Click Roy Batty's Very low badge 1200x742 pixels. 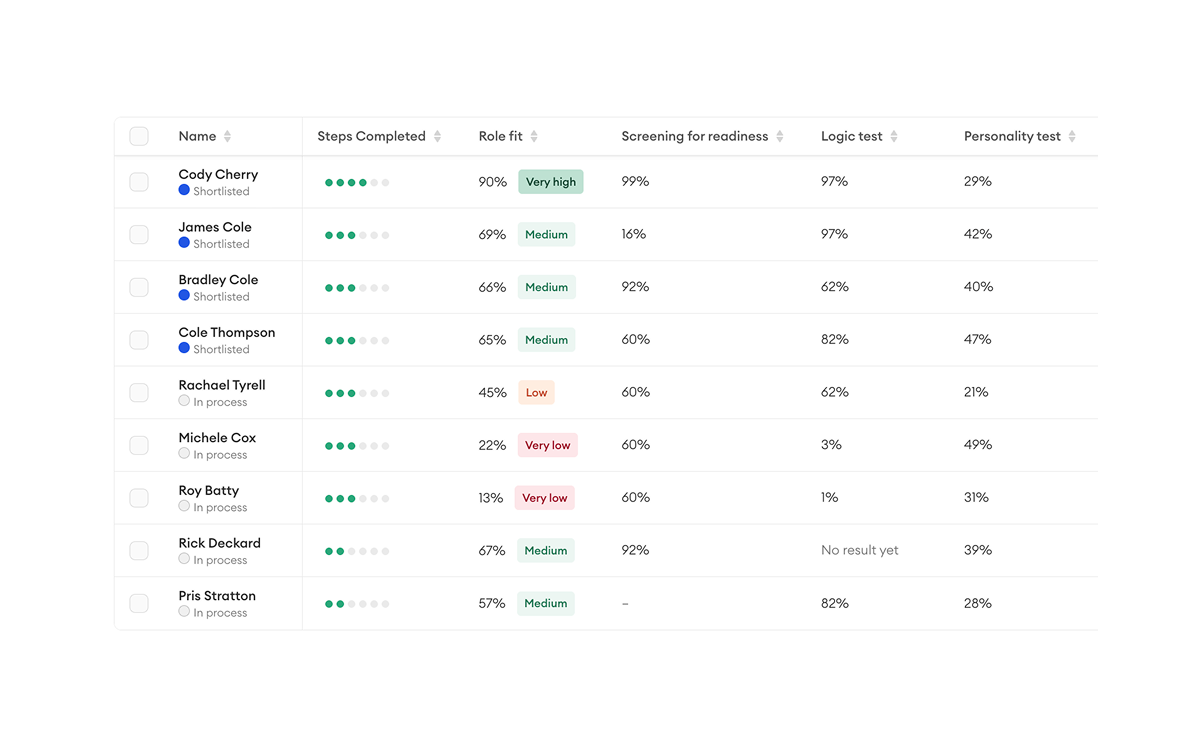[545, 498]
